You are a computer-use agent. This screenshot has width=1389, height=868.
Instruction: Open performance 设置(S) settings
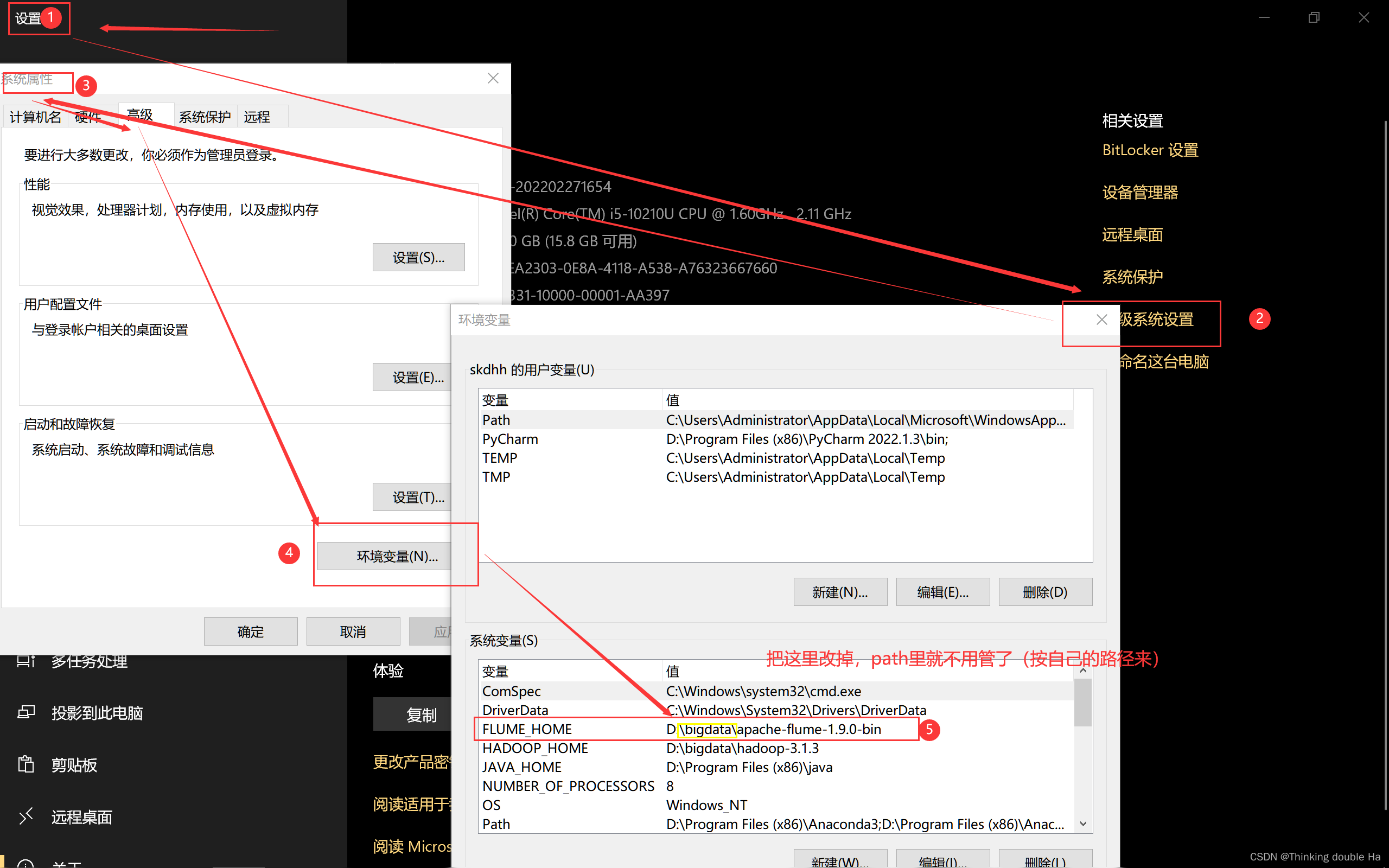pyautogui.click(x=418, y=257)
